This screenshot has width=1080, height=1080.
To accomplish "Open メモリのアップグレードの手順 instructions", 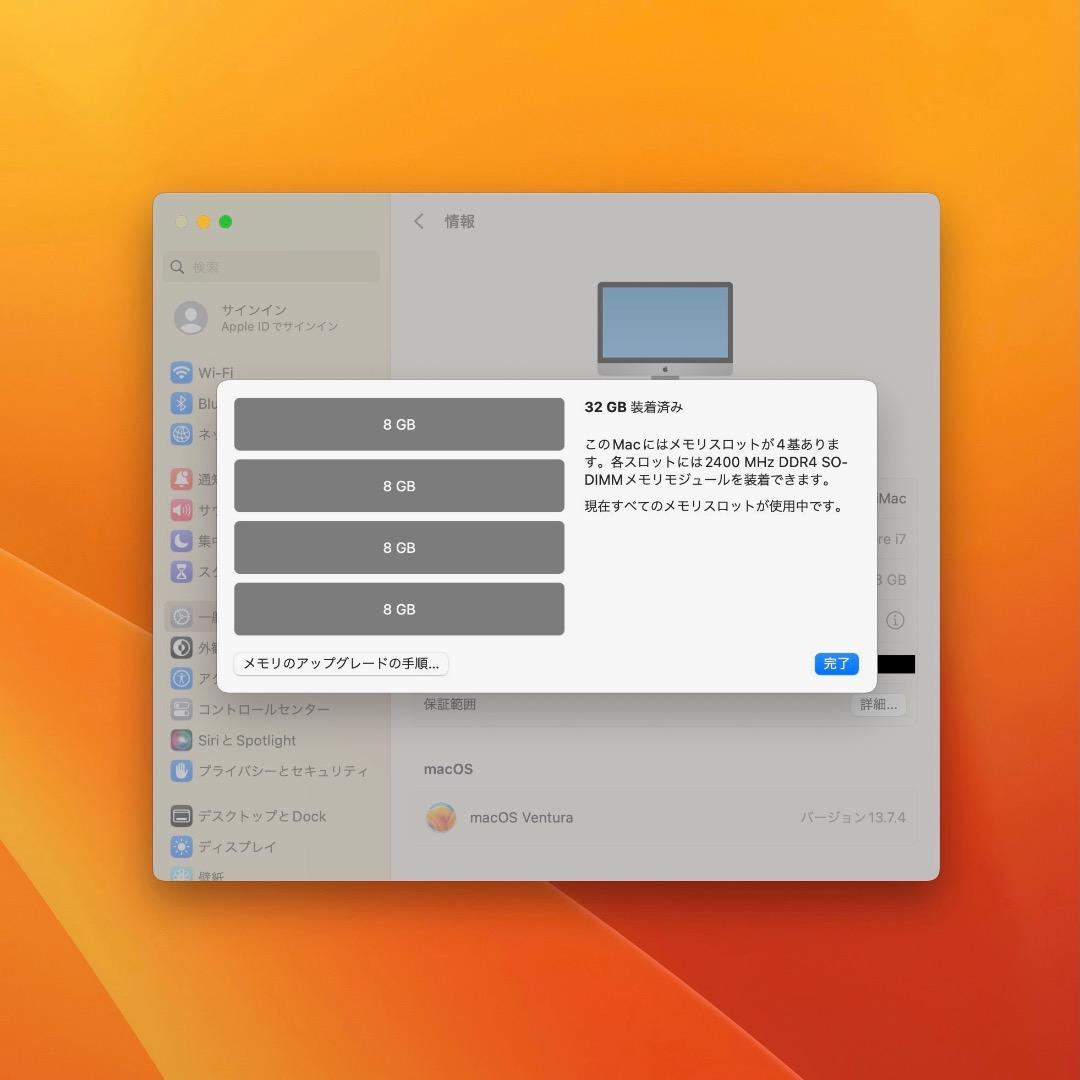I will [341, 664].
